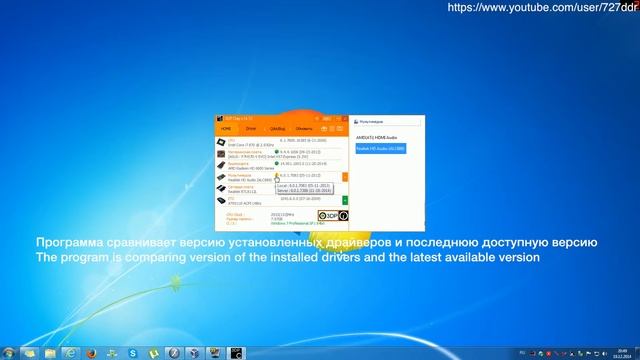640x360 pixels.
Task: Click the keyboard language indicator in tray
Action: (x=522, y=353)
